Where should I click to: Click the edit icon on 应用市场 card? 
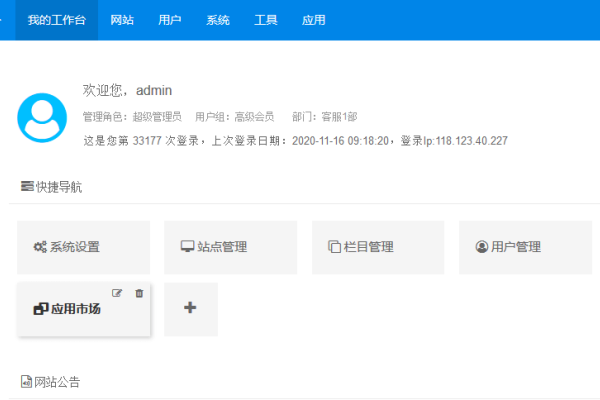click(117, 293)
